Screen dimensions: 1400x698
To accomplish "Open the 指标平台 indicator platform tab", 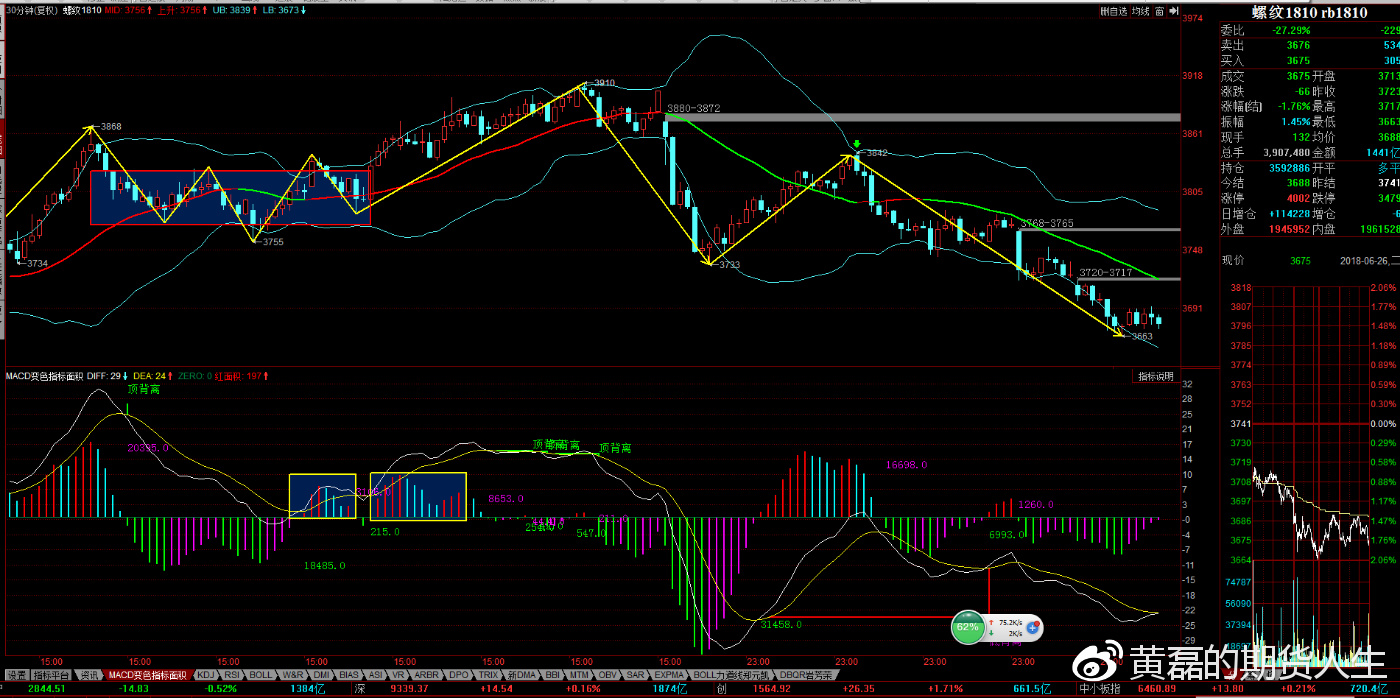I will (53, 675).
